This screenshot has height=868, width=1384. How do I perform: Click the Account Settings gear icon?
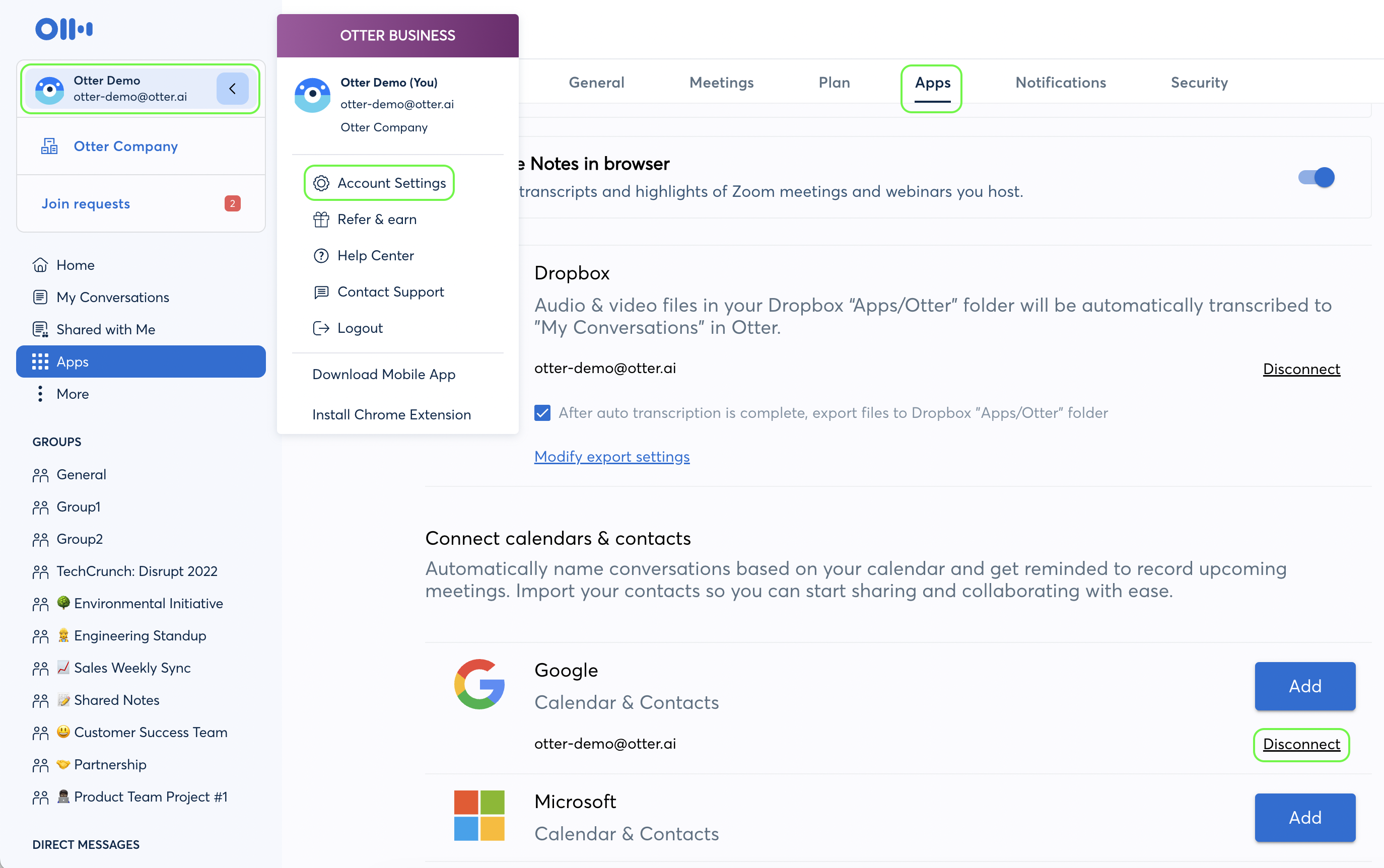coord(321,183)
